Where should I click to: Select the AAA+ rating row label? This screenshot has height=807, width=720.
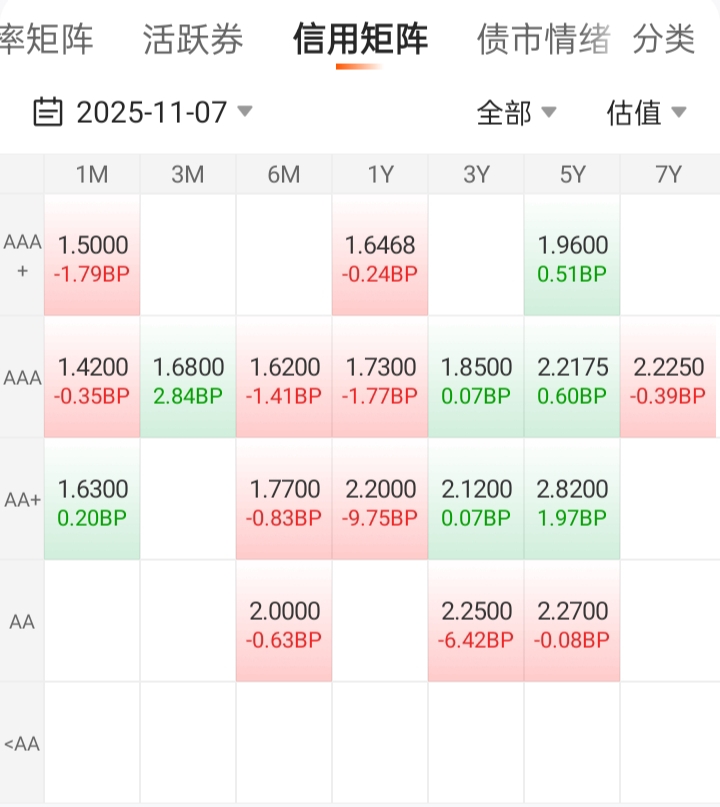(x=22, y=256)
